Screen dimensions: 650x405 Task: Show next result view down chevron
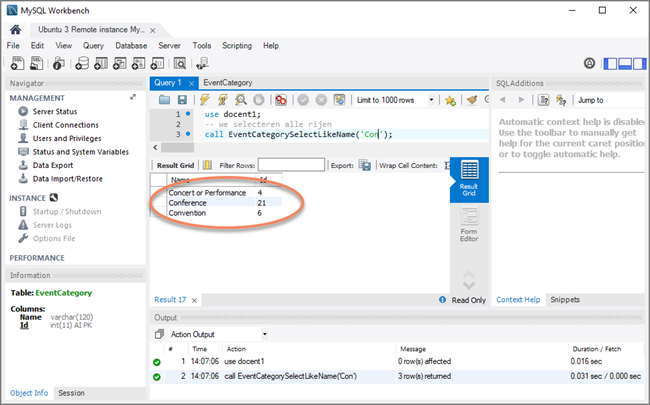(x=469, y=286)
